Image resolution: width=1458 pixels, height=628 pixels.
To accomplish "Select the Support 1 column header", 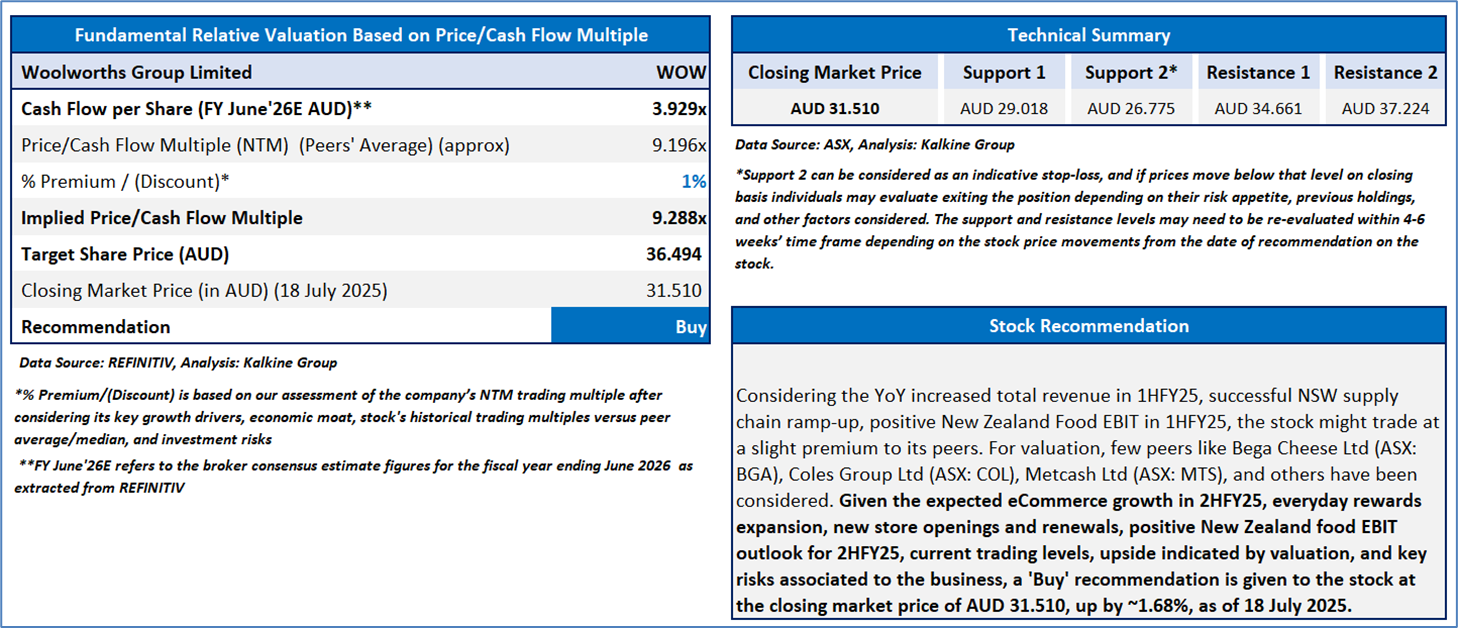I will pyautogui.click(x=1004, y=72).
